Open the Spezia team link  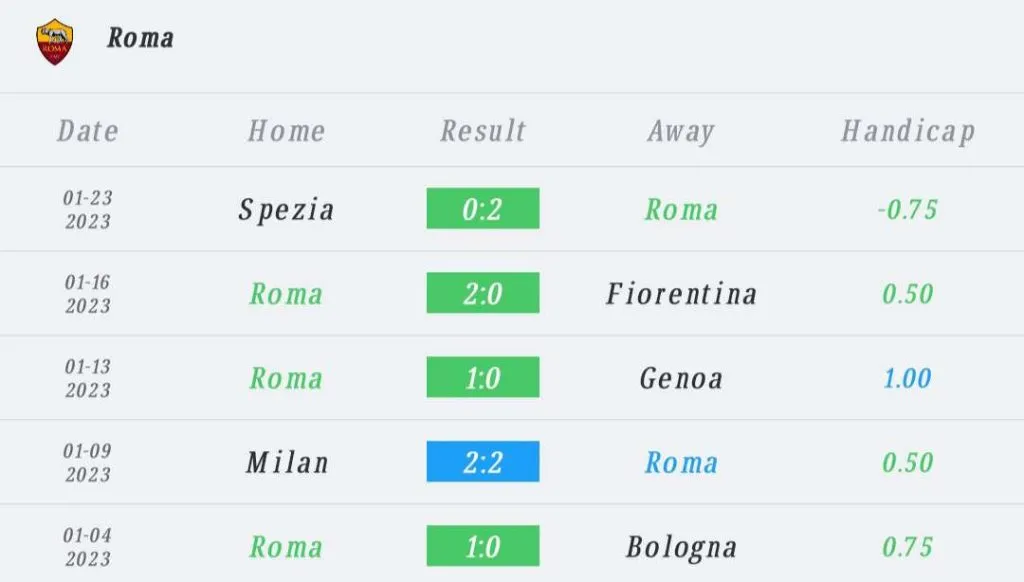[x=286, y=210]
